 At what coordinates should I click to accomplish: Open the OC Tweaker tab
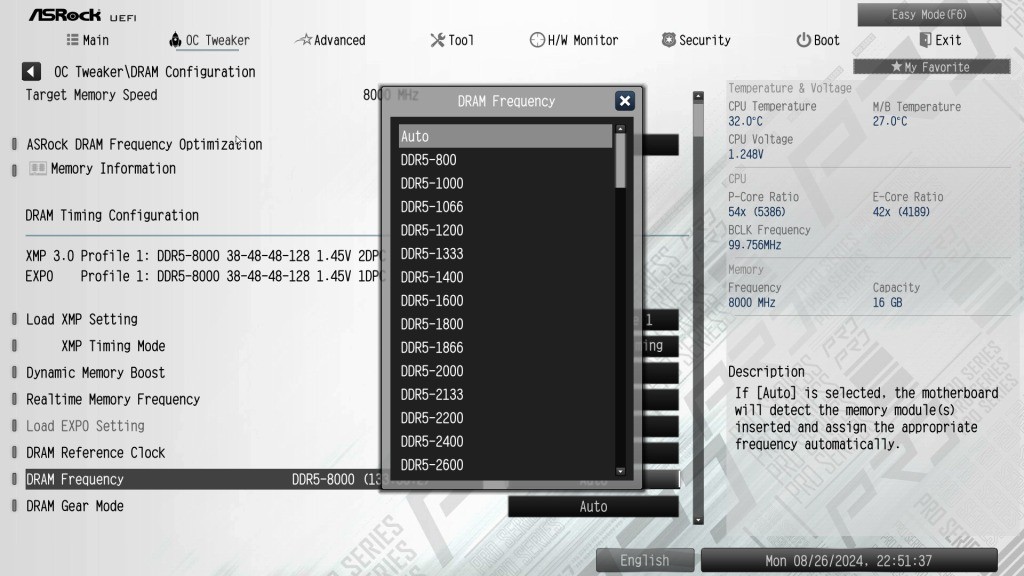[x=210, y=40]
